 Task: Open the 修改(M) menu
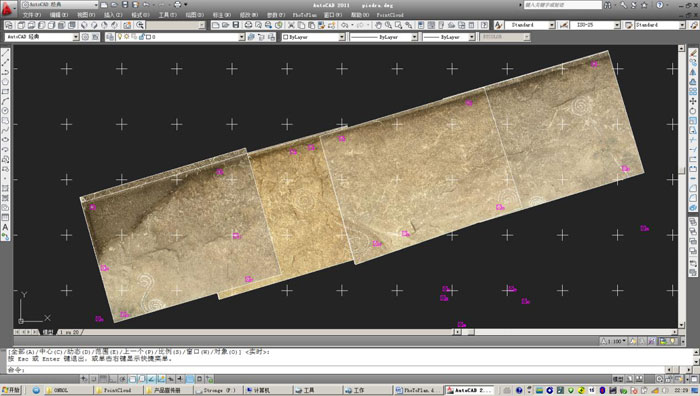click(x=249, y=15)
